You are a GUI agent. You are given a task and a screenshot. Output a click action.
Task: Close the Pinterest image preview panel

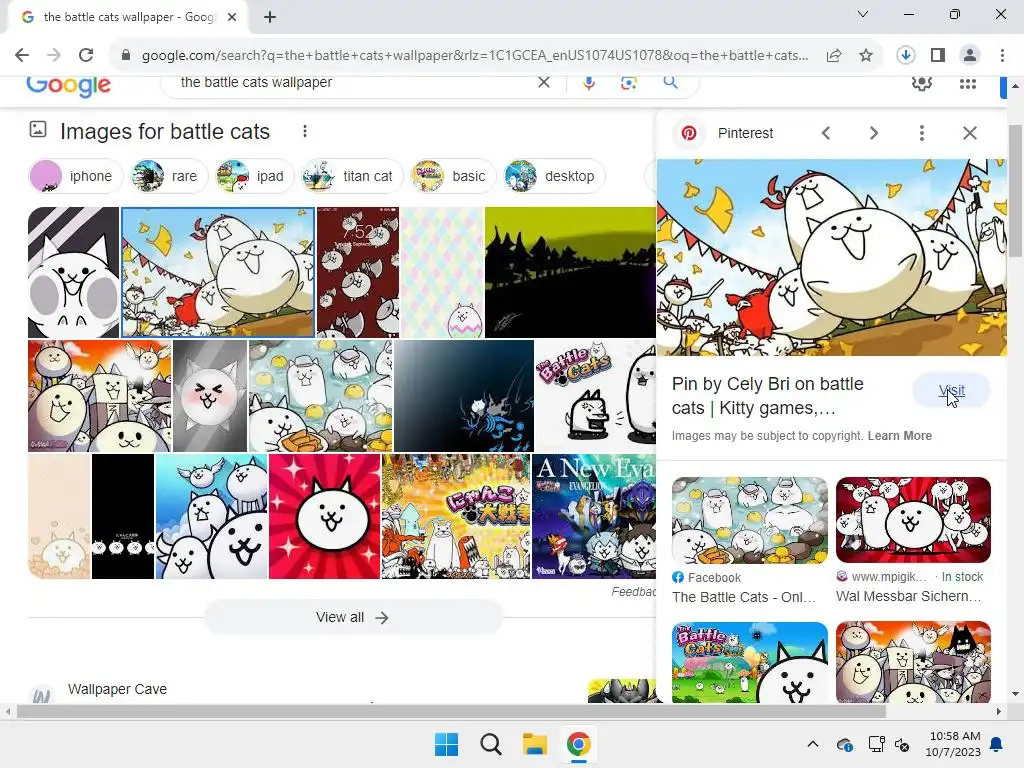tap(970, 133)
